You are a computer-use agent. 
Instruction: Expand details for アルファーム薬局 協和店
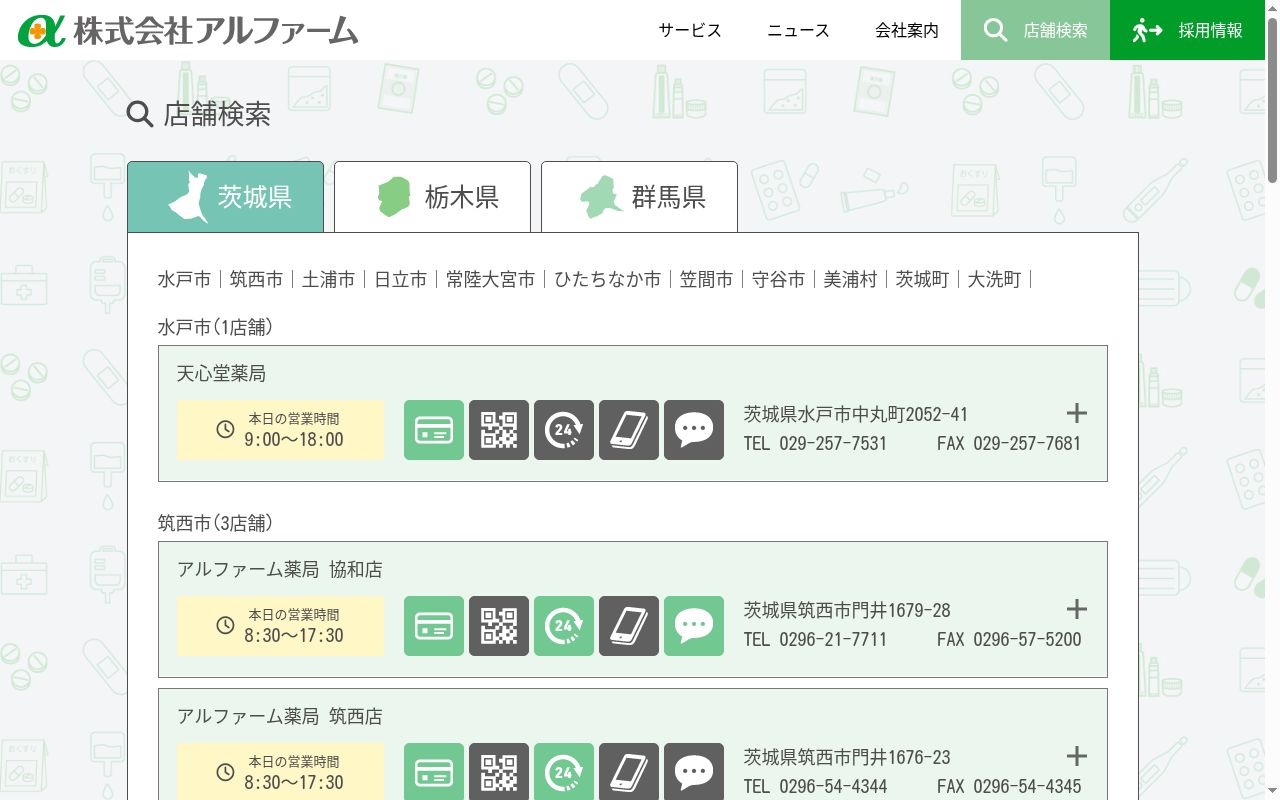[x=1076, y=609]
